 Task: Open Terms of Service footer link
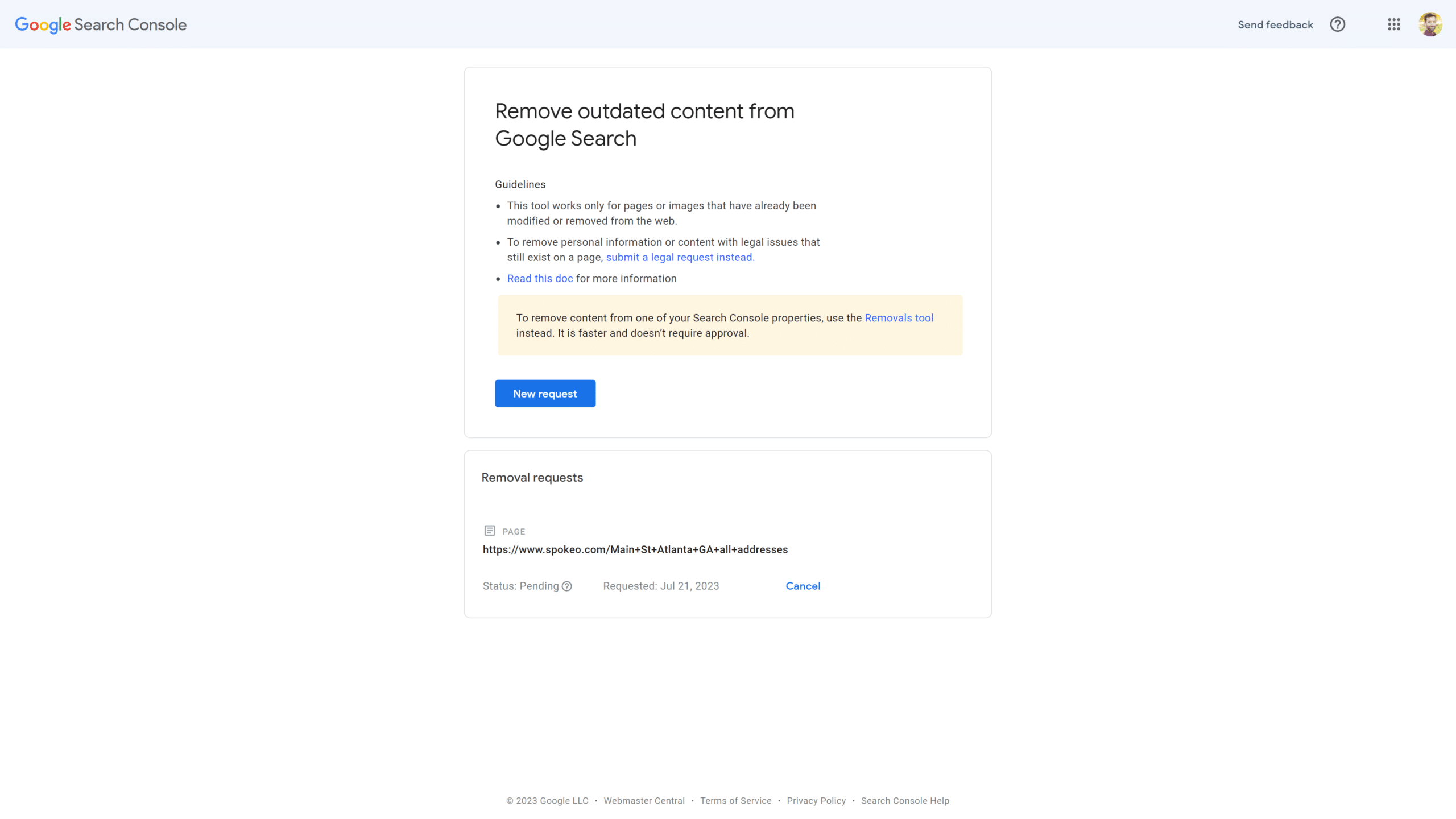click(735, 801)
